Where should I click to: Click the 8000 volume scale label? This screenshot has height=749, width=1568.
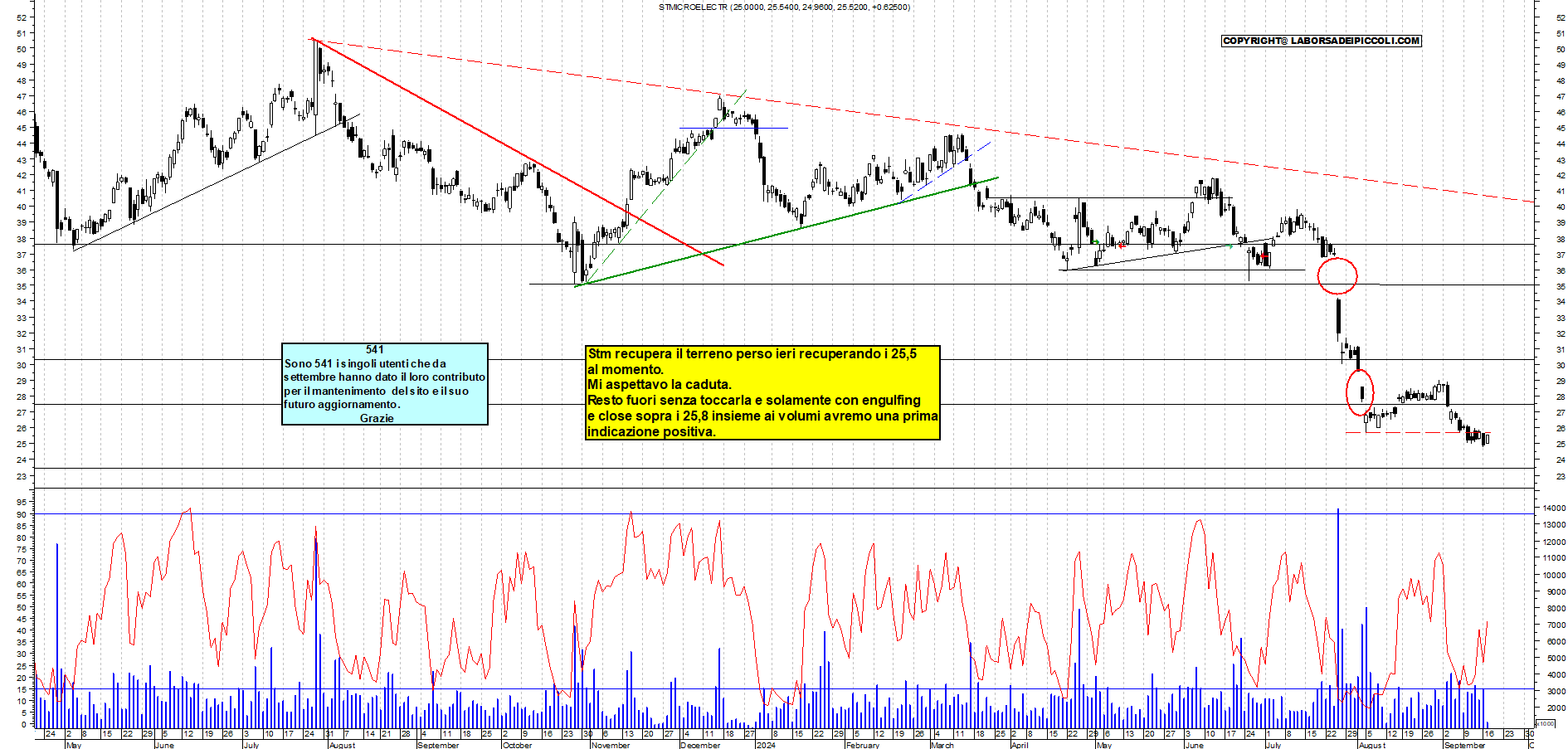click(1556, 608)
